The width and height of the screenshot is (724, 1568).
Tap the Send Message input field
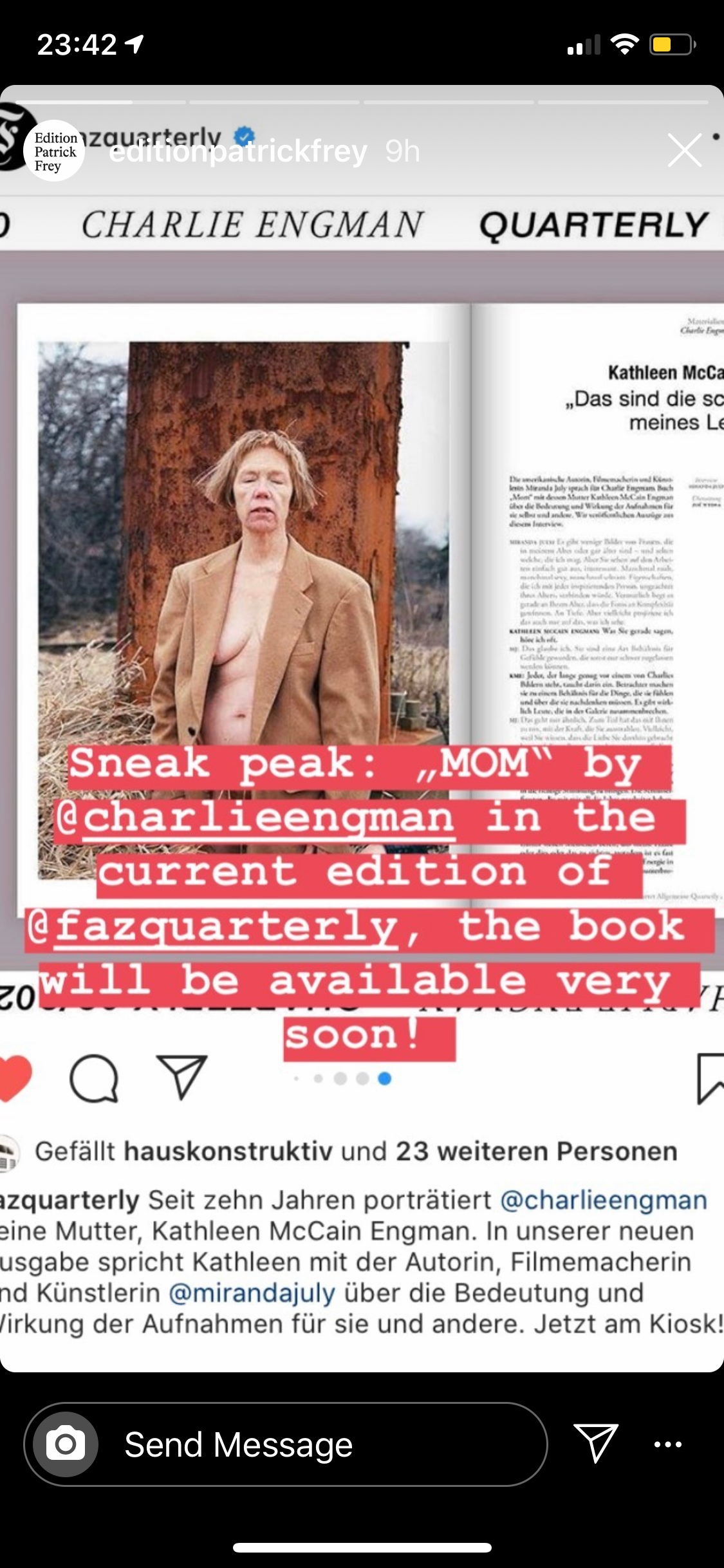tap(286, 1444)
